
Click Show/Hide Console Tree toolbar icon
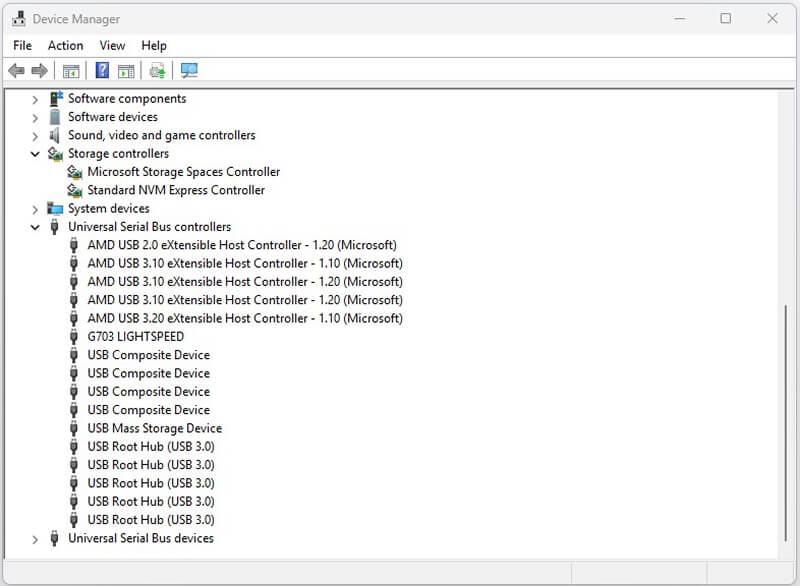point(71,71)
